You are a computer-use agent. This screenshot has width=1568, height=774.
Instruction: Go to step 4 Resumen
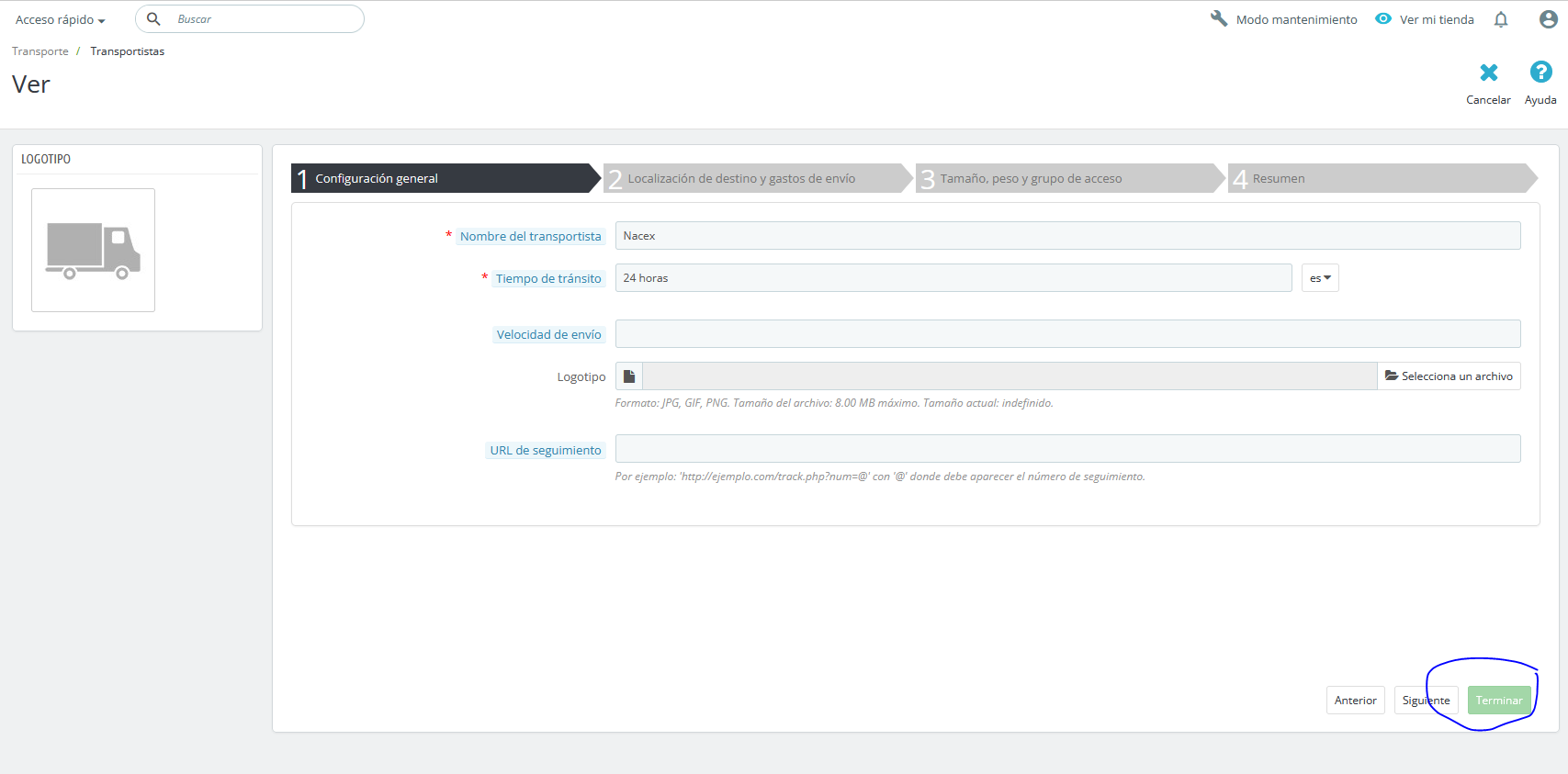(1382, 178)
